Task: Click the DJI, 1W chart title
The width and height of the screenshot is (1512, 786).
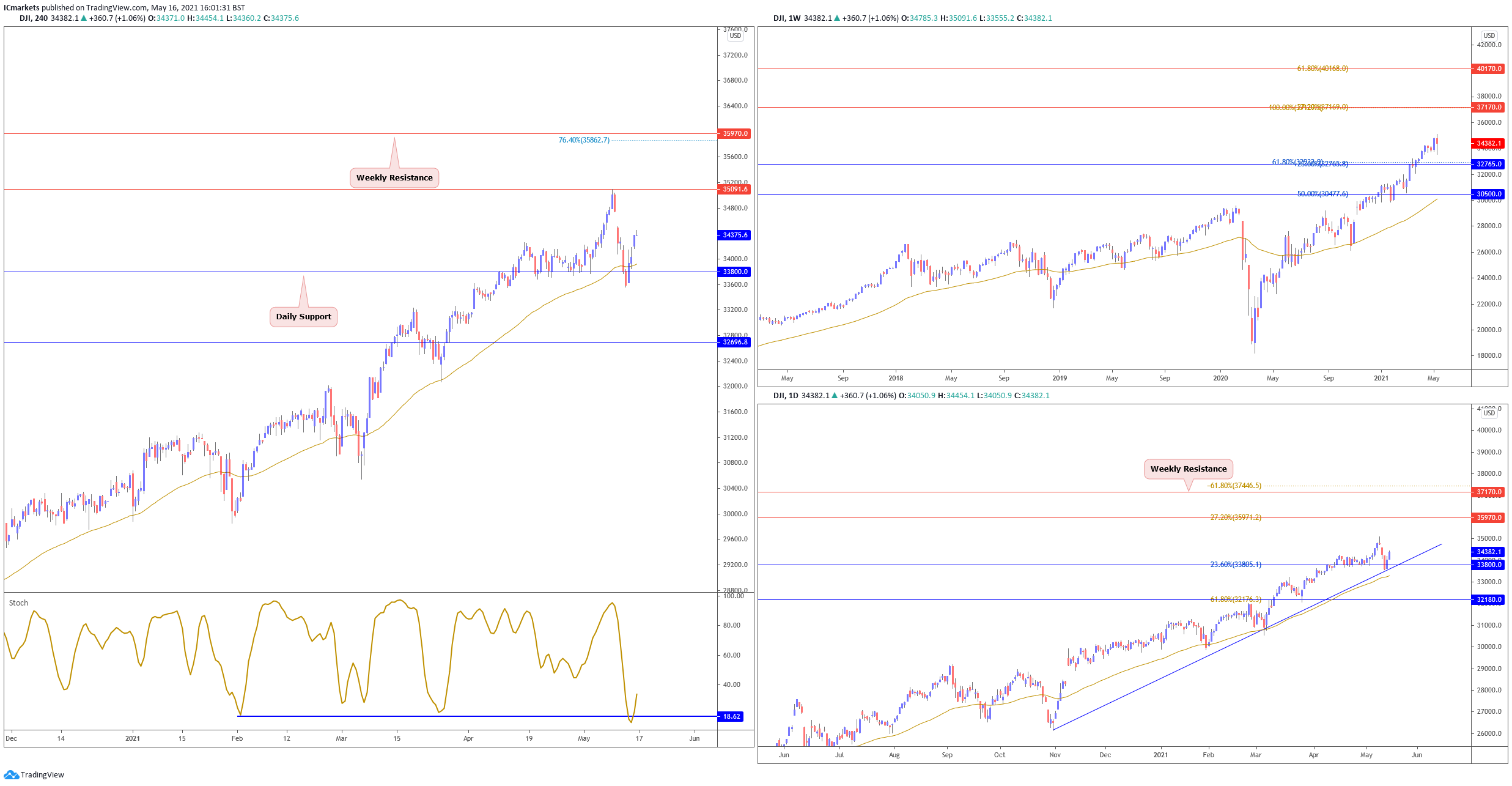Action: 787,18
